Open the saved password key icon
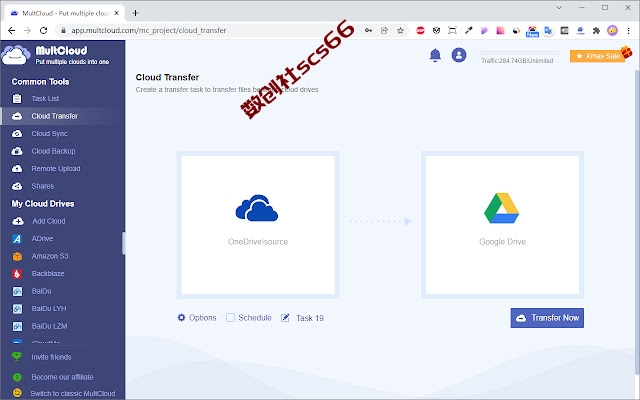This screenshot has width=640, height=400. (x=368, y=31)
